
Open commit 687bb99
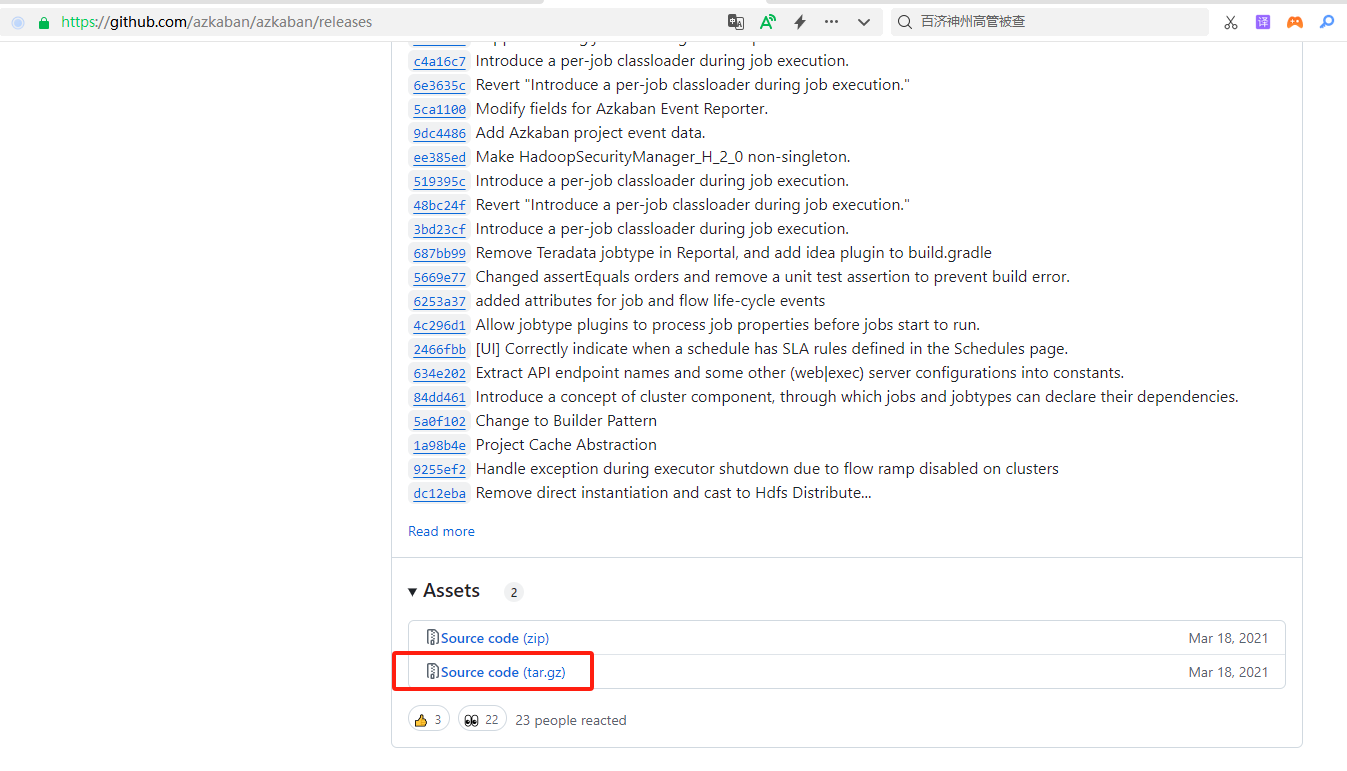pos(440,254)
